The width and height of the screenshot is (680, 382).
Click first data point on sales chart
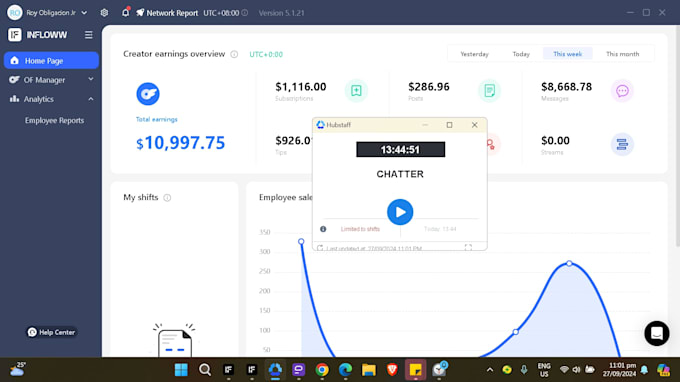(301, 242)
